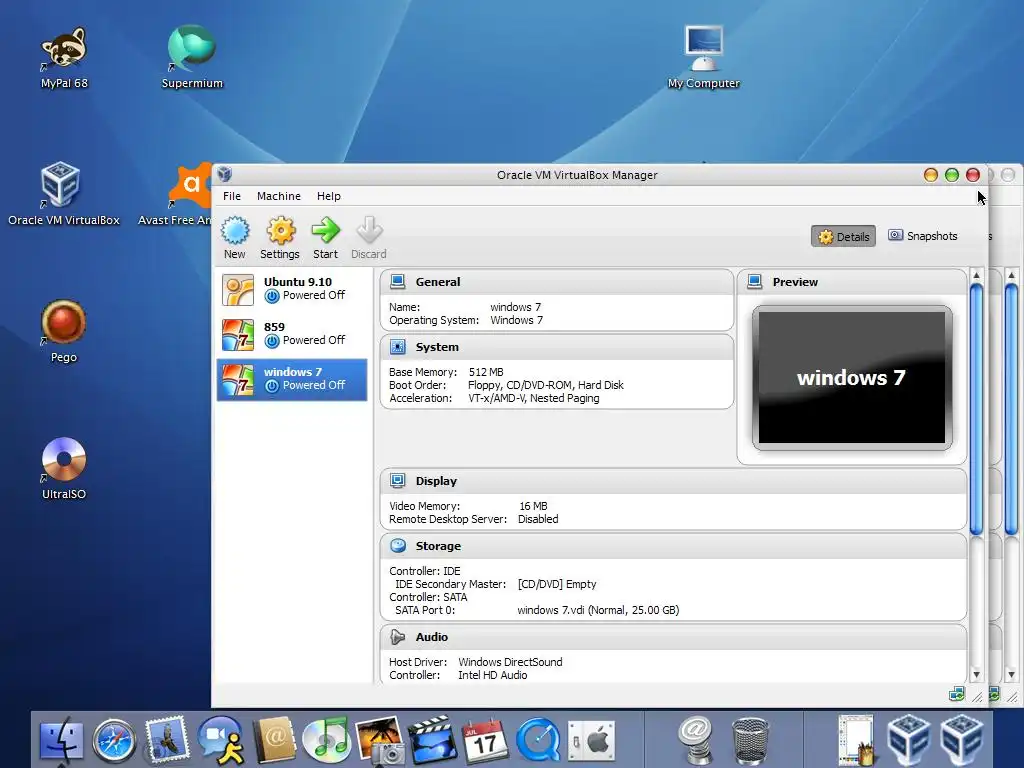Open Oracle VM VirtualBox desktop shortcut
Viewport: 1024px width, 768px height.
click(x=63, y=194)
